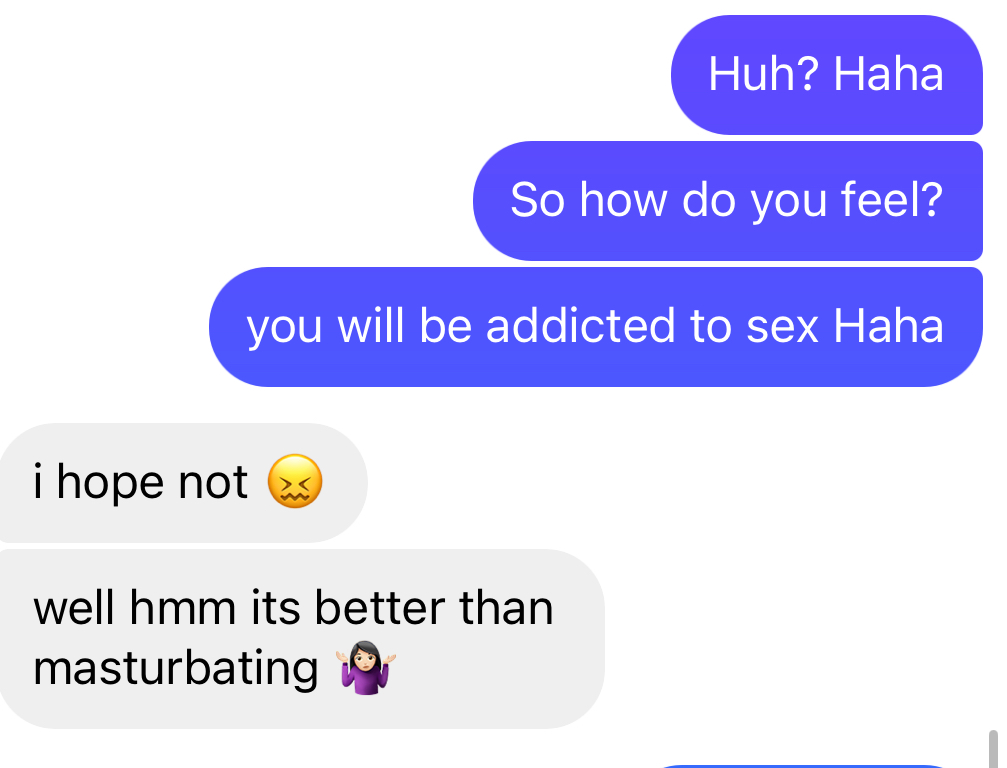Screen dimensions: 1007x768
Task: Select the "well hmm its better than" message
Action: [x=301, y=639]
